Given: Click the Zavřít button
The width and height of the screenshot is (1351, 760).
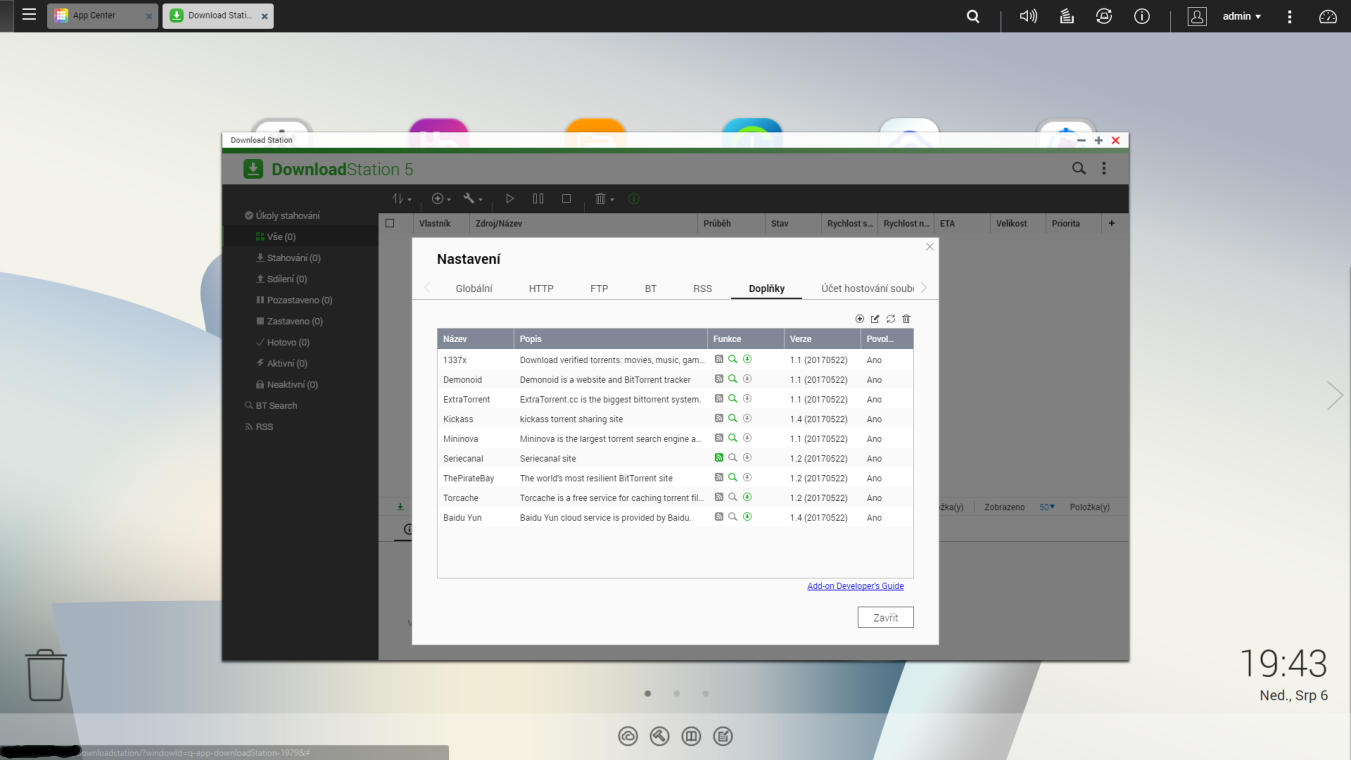Looking at the screenshot, I should coord(886,618).
